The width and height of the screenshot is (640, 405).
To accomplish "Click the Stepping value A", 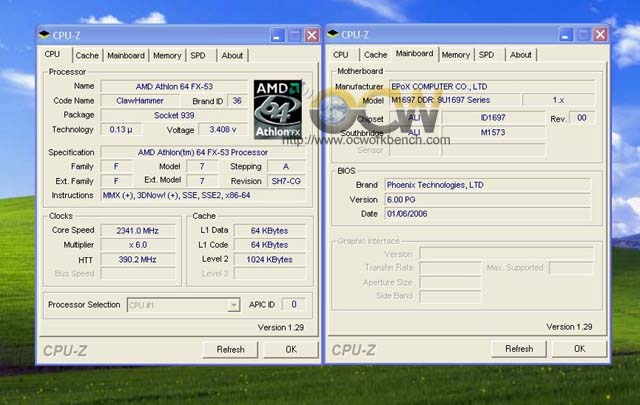I will (286, 167).
